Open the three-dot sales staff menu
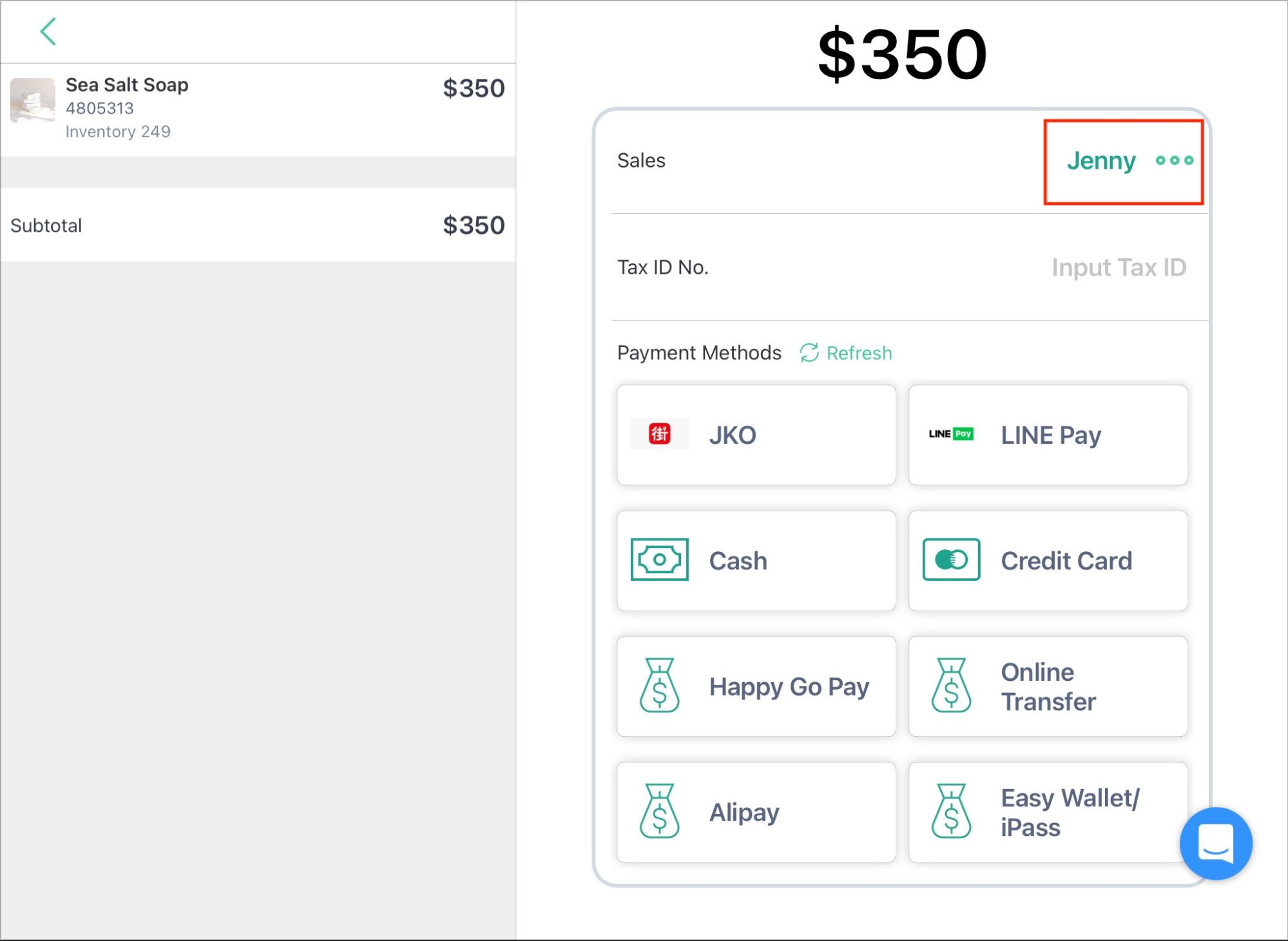The image size is (1288, 941). 1174,160
